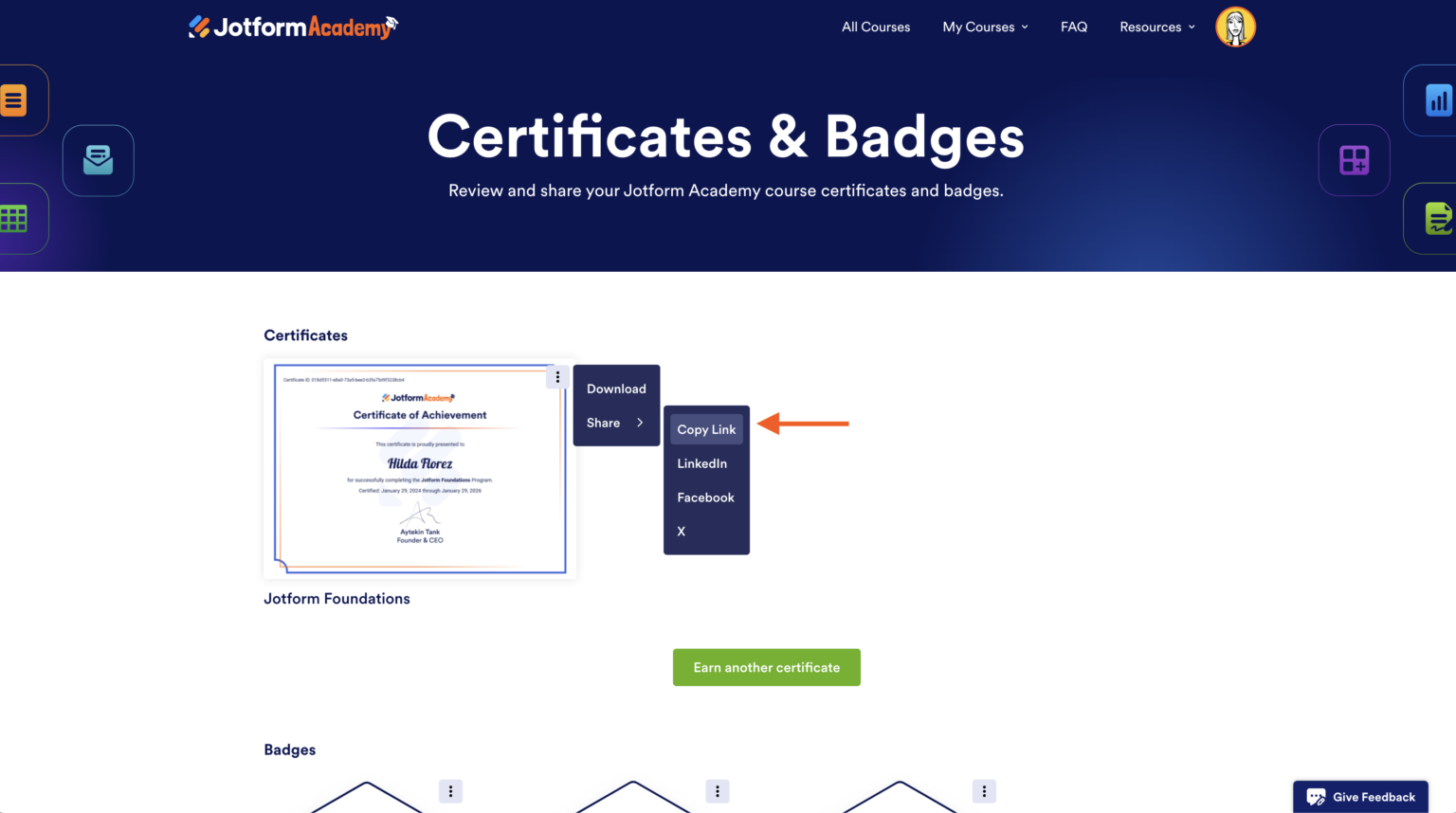
Task: Select the purple apps grid icon
Action: pos(1354,160)
